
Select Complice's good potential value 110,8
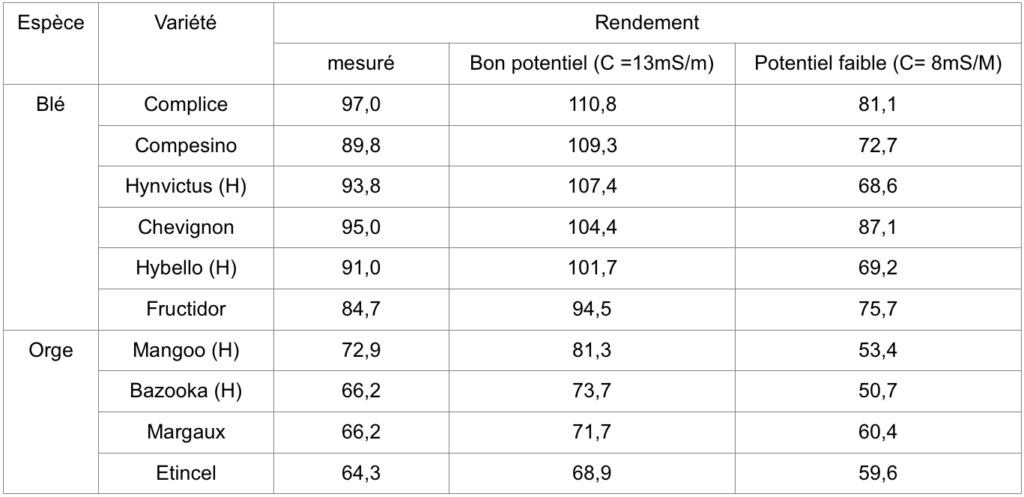(592, 104)
